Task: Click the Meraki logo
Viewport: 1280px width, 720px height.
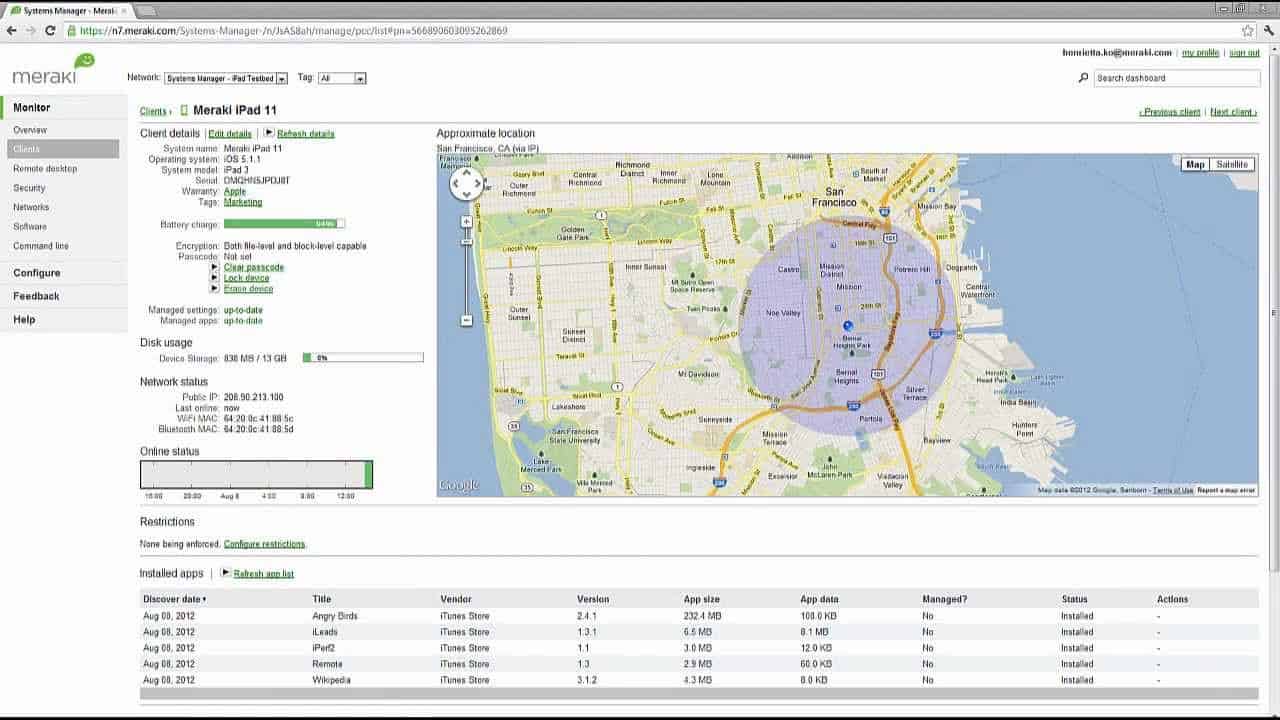Action: coord(54,70)
